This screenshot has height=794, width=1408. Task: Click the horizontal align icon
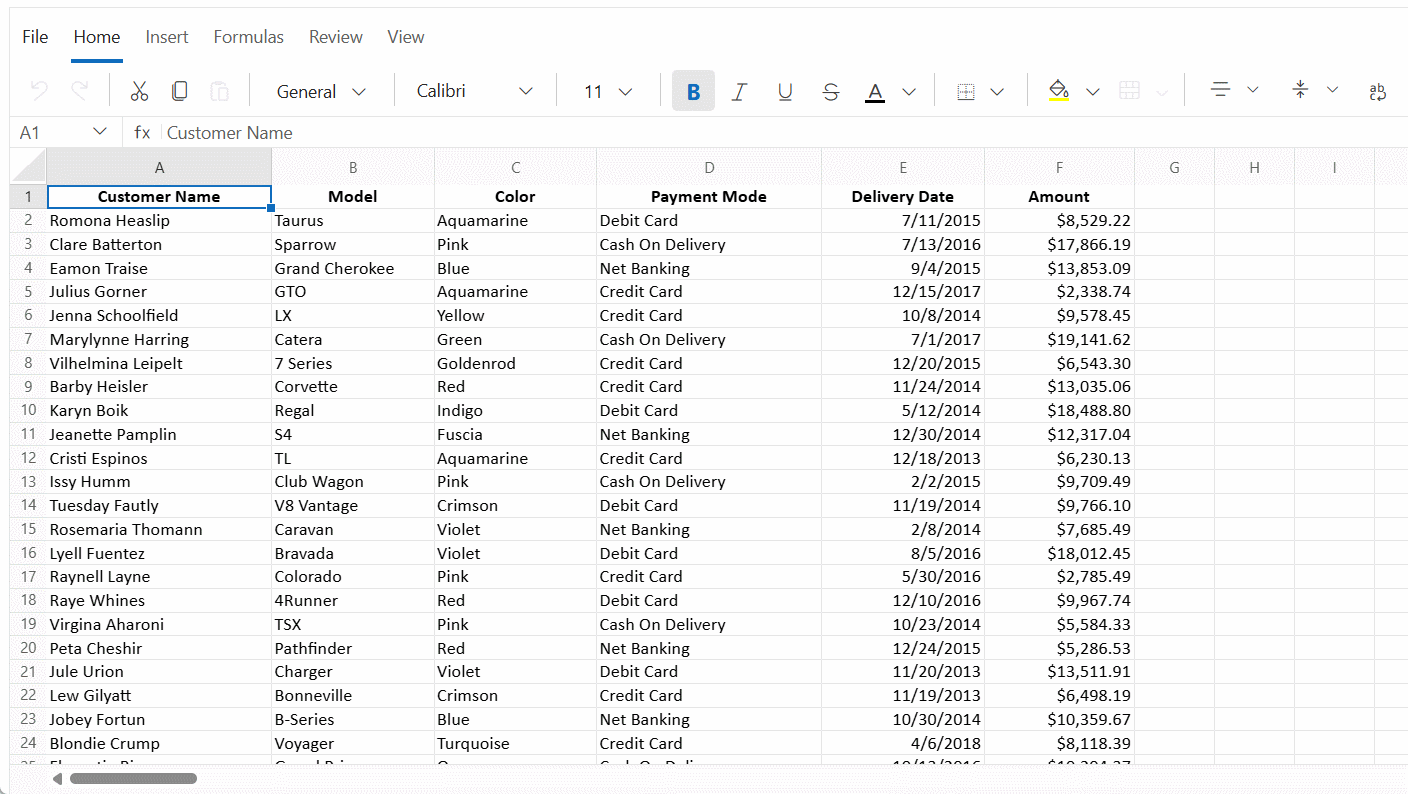click(1220, 90)
